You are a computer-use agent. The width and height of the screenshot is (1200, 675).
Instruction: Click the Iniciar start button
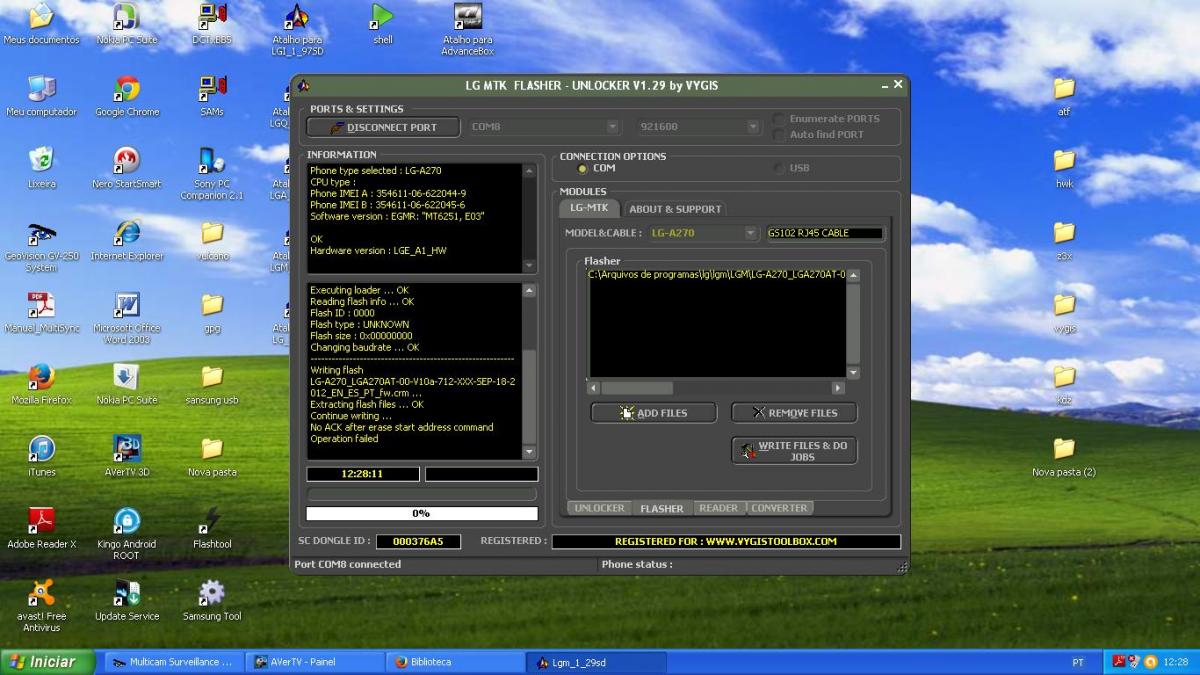(48, 662)
